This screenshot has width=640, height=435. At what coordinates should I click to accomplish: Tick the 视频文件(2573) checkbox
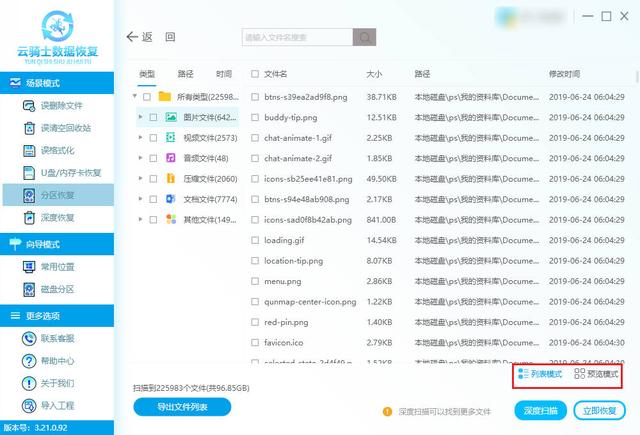tap(153, 138)
